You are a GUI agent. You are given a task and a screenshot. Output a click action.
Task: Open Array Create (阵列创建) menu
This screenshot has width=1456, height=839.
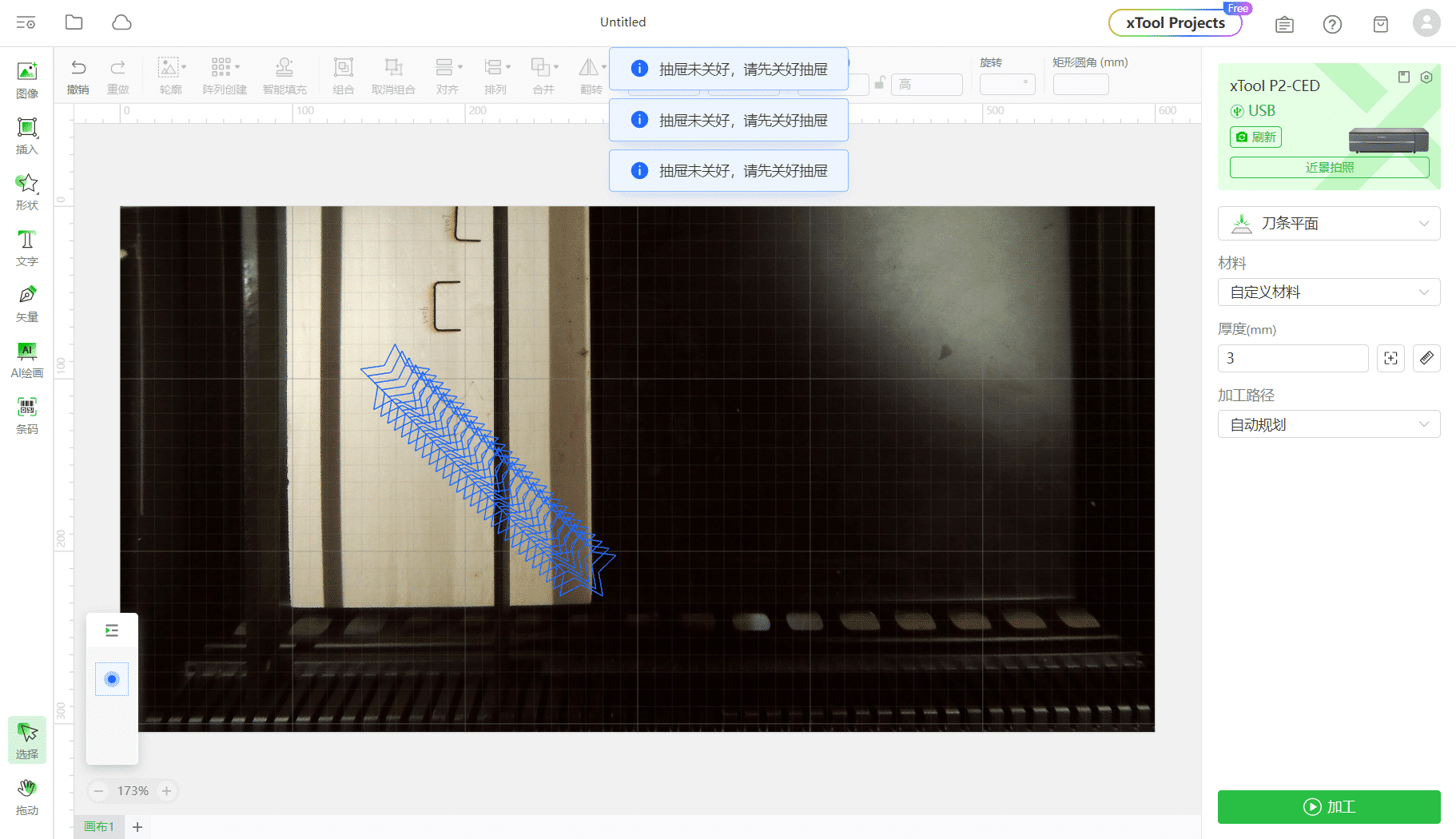click(225, 76)
